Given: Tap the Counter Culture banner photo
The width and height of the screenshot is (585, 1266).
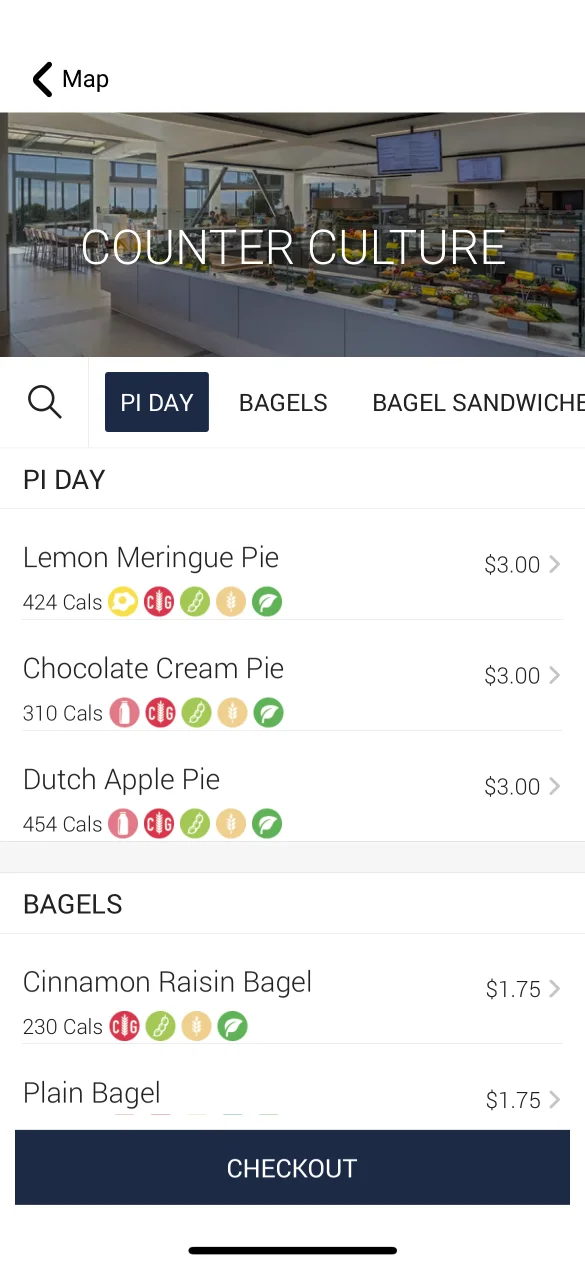Looking at the screenshot, I should click(292, 235).
